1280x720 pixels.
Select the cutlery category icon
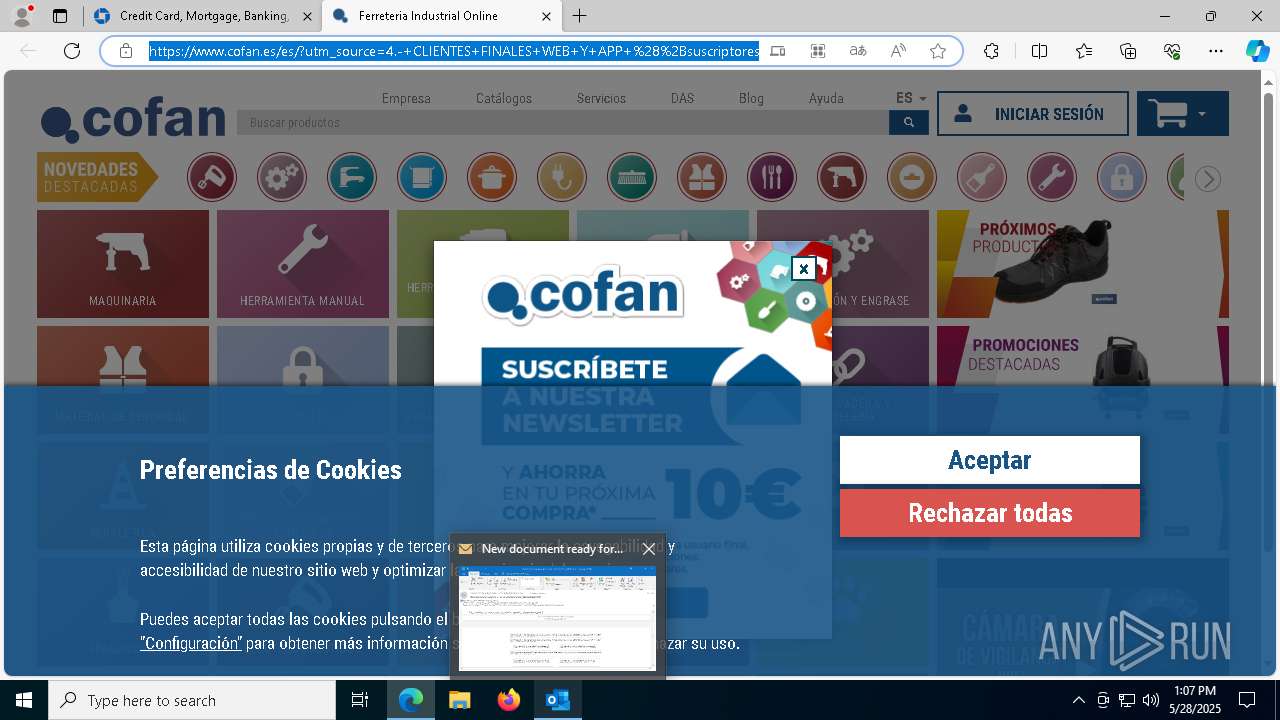(772, 178)
